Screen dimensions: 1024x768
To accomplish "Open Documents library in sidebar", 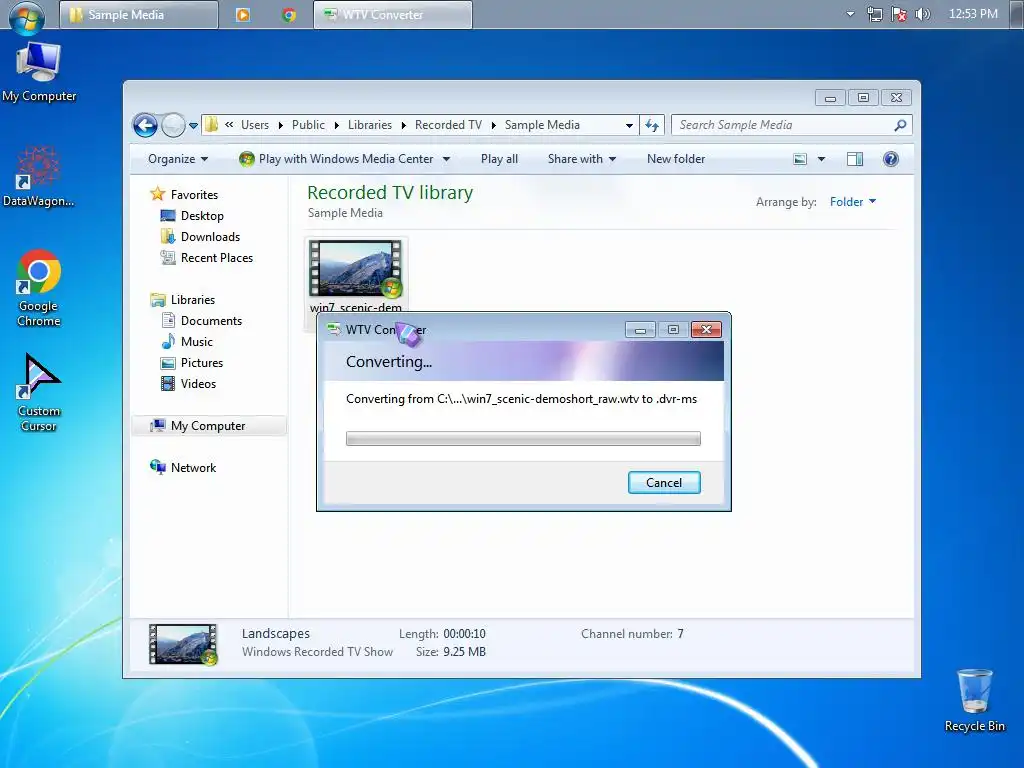I will 211,321.
